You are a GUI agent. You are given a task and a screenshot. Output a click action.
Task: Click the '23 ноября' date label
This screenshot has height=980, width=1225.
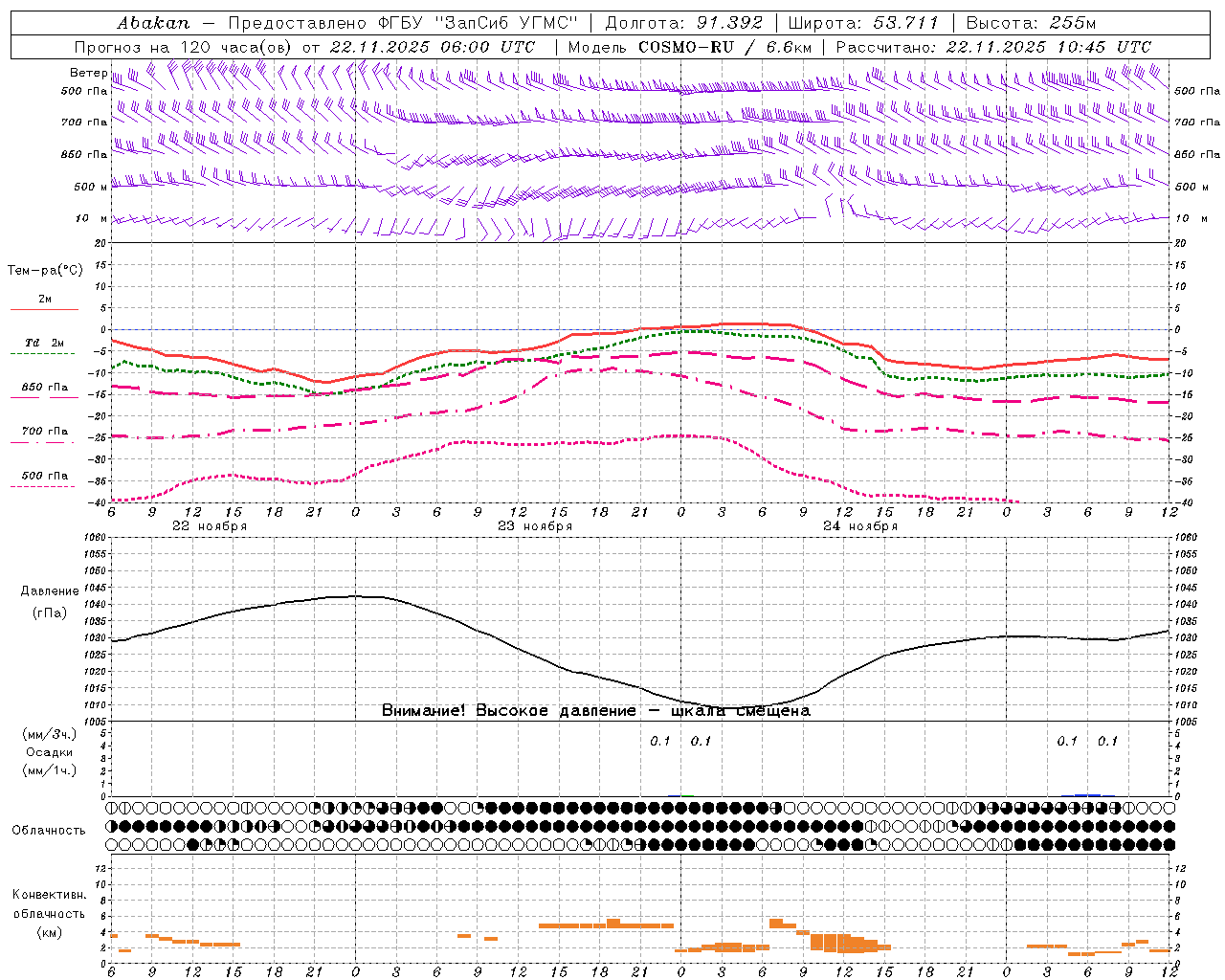tap(535, 526)
